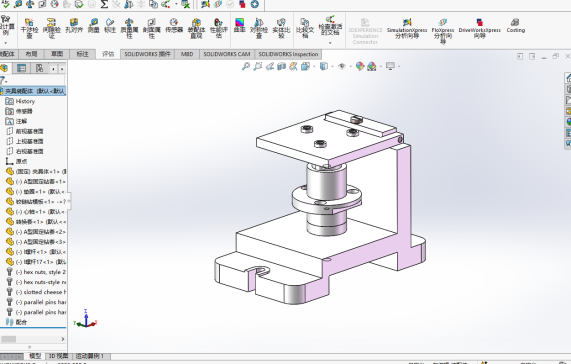The height and width of the screenshot is (364, 571).
Task: Click the 标注 markup tool in ribbon
Action: pyautogui.click(x=110, y=25)
